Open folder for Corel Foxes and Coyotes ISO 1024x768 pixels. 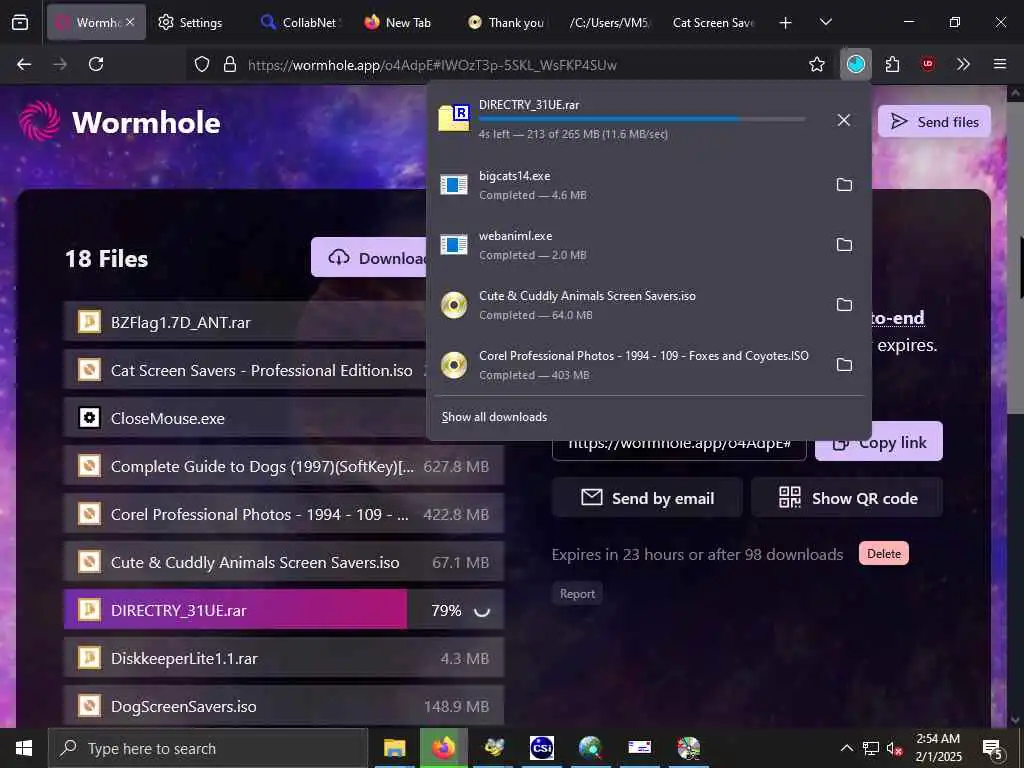[x=844, y=365]
